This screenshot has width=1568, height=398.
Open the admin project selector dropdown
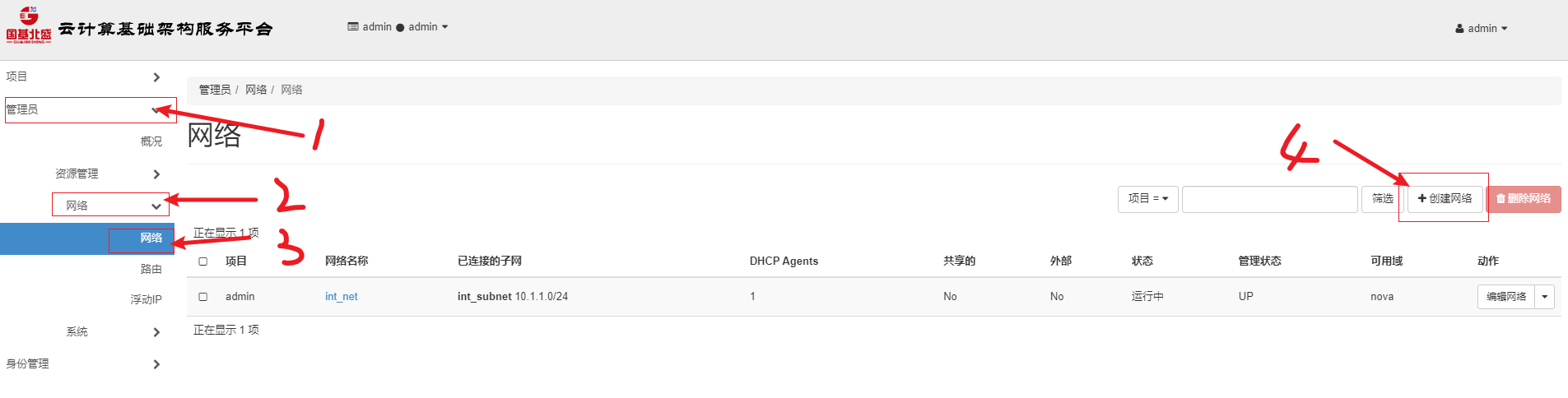click(x=398, y=27)
